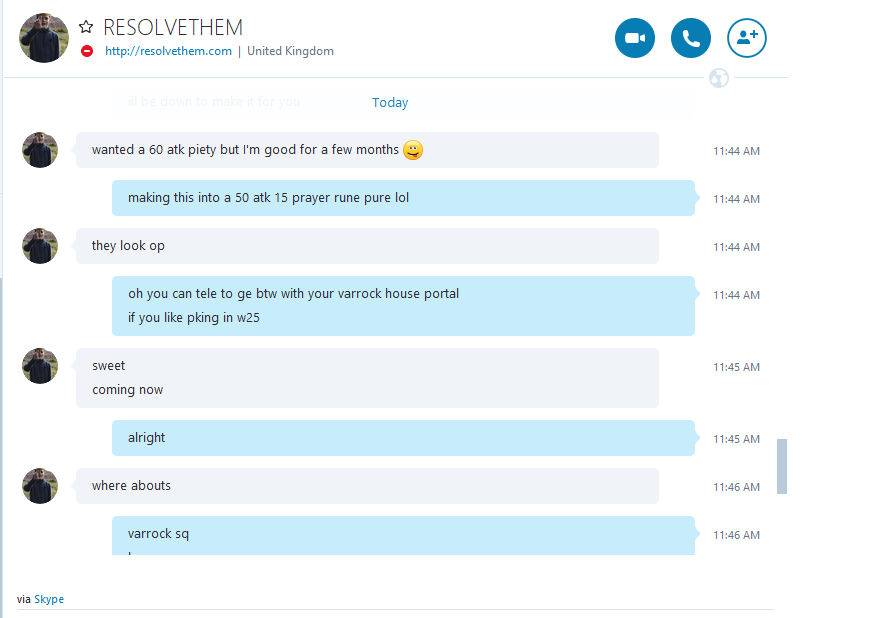This screenshot has height=618, width=890.
Task: Start a voice call with the phone icon
Action: [691, 38]
